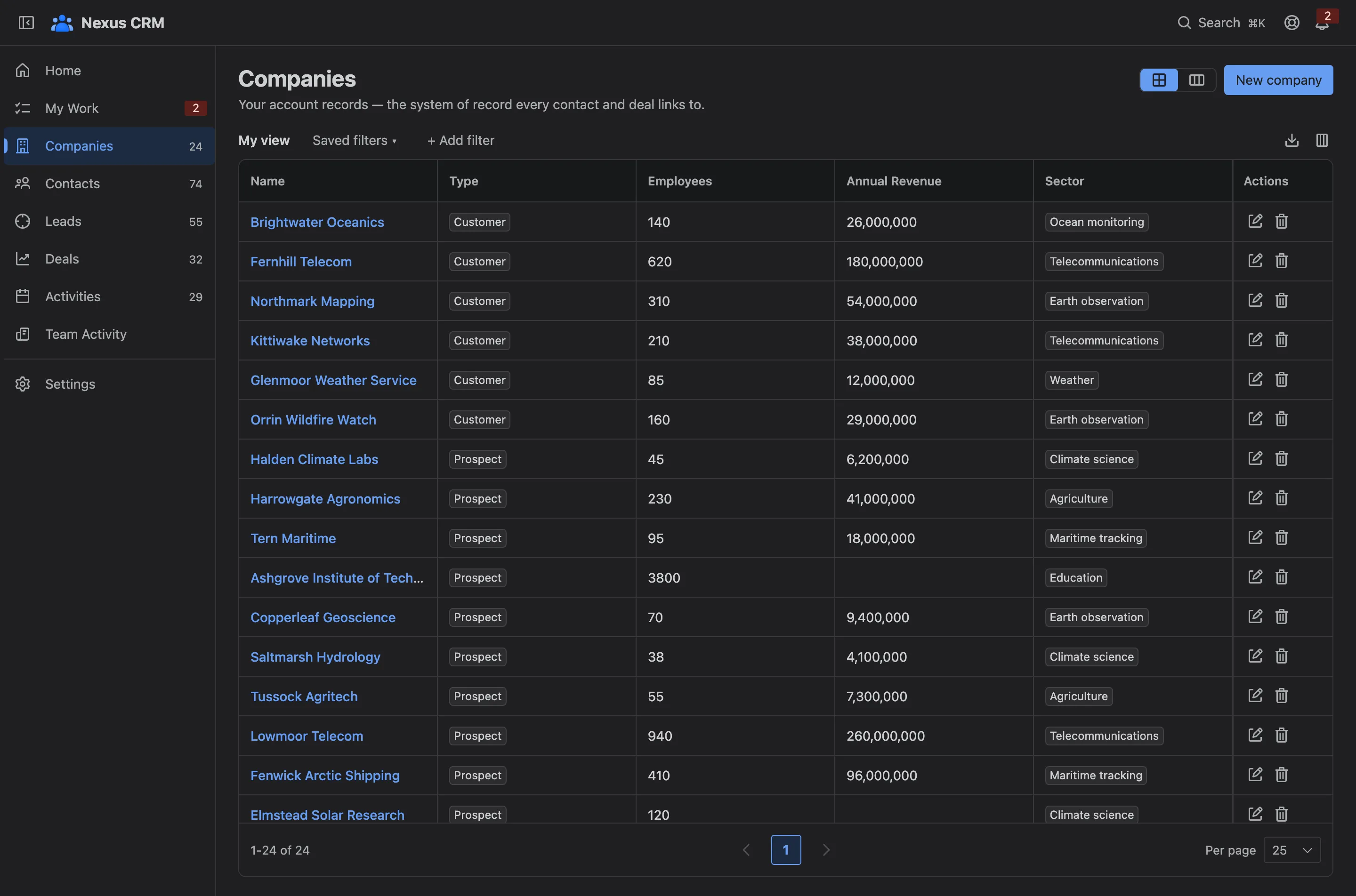Image resolution: width=1356 pixels, height=896 pixels.
Task: Open My Work in the sidebar
Action: point(109,108)
